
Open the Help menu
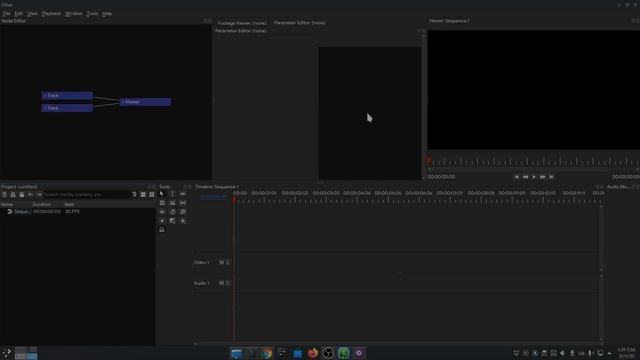point(107,13)
